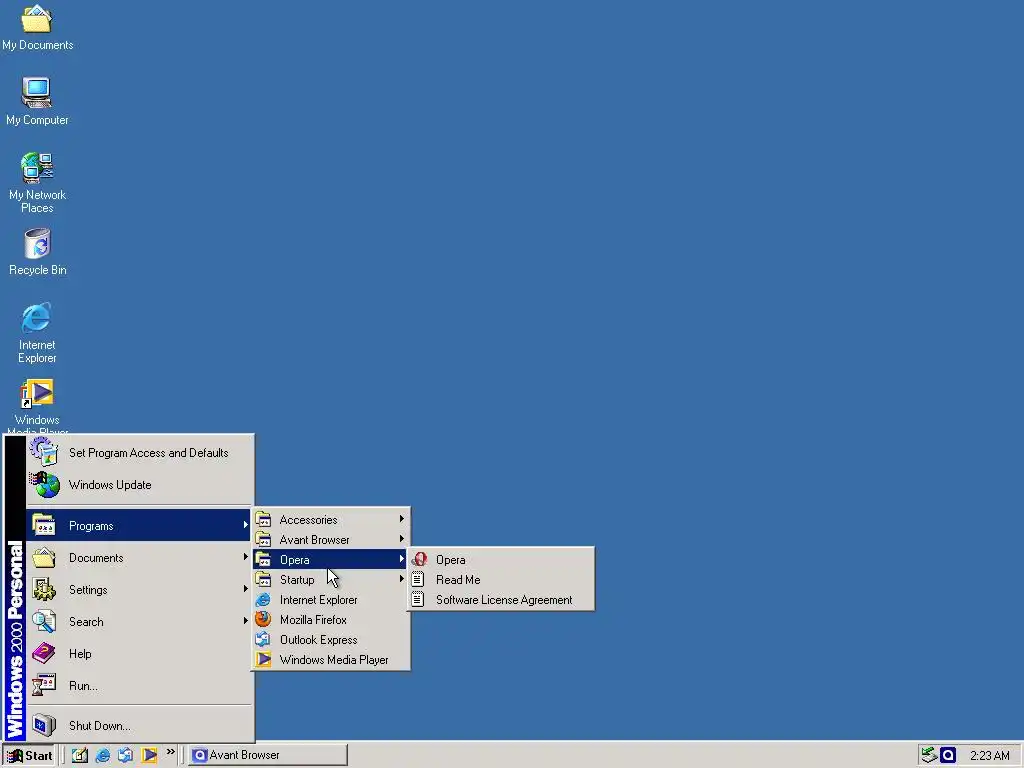Open Documents submenu in Start menu
Image resolution: width=1024 pixels, height=768 pixels.
pyautogui.click(x=140, y=558)
